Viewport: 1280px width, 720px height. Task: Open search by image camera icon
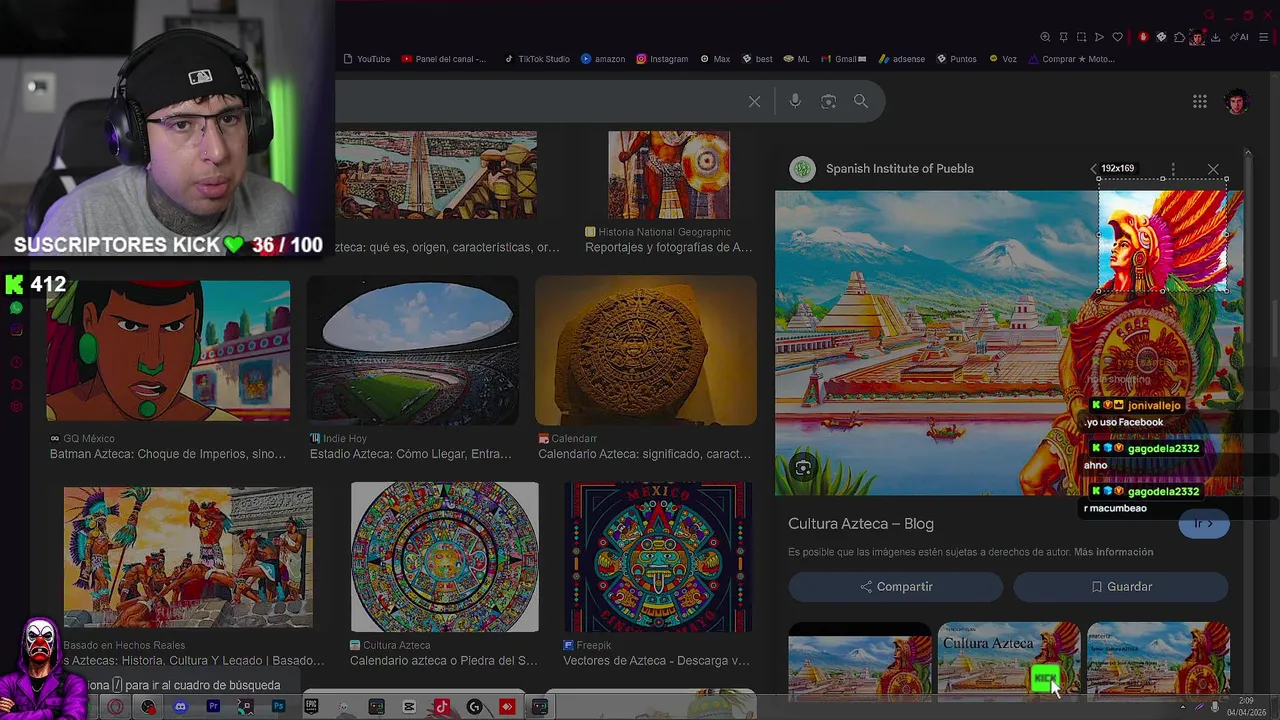coord(828,101)
